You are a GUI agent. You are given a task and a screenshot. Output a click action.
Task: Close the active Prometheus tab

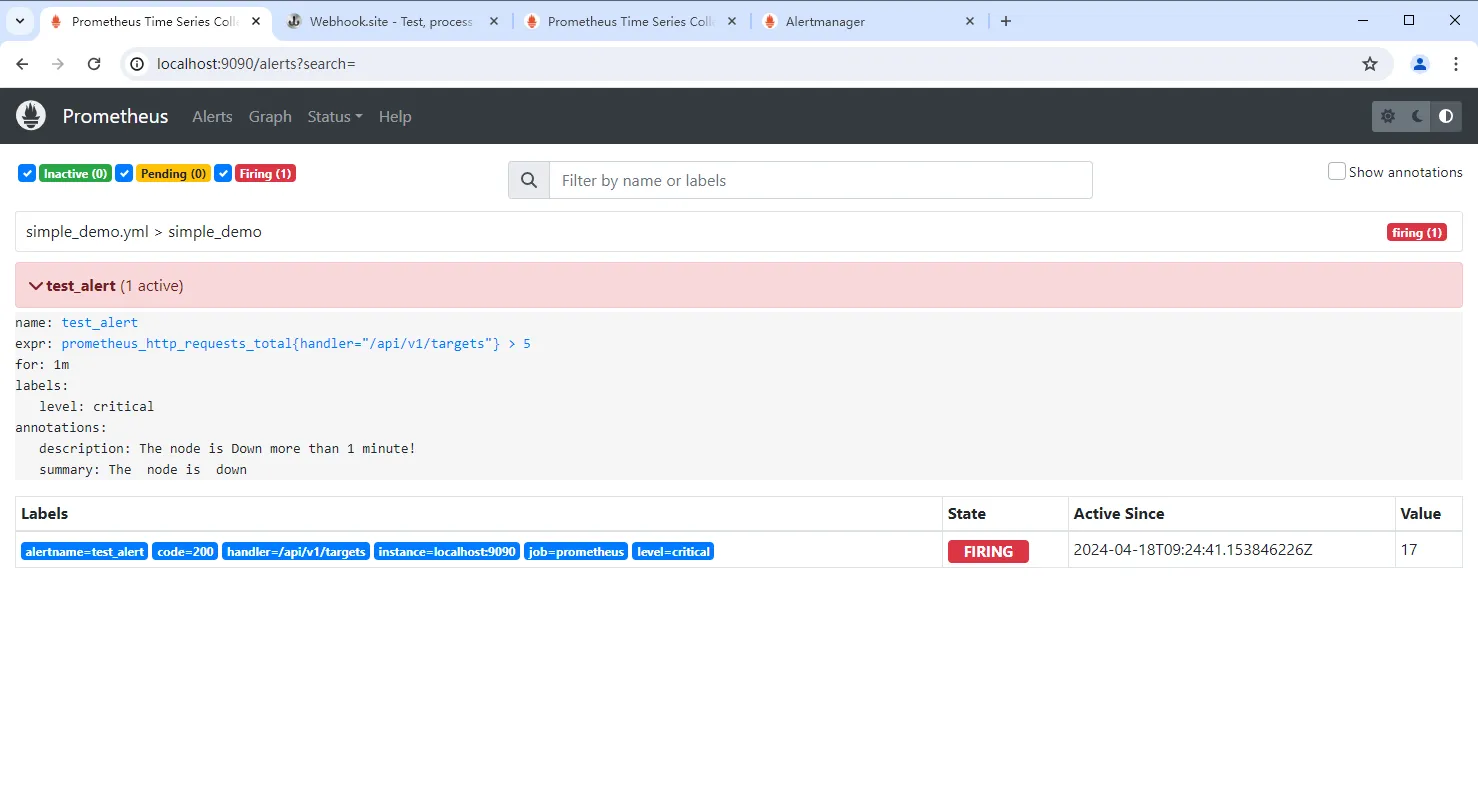pyautogui.click(x=256, y=21)
